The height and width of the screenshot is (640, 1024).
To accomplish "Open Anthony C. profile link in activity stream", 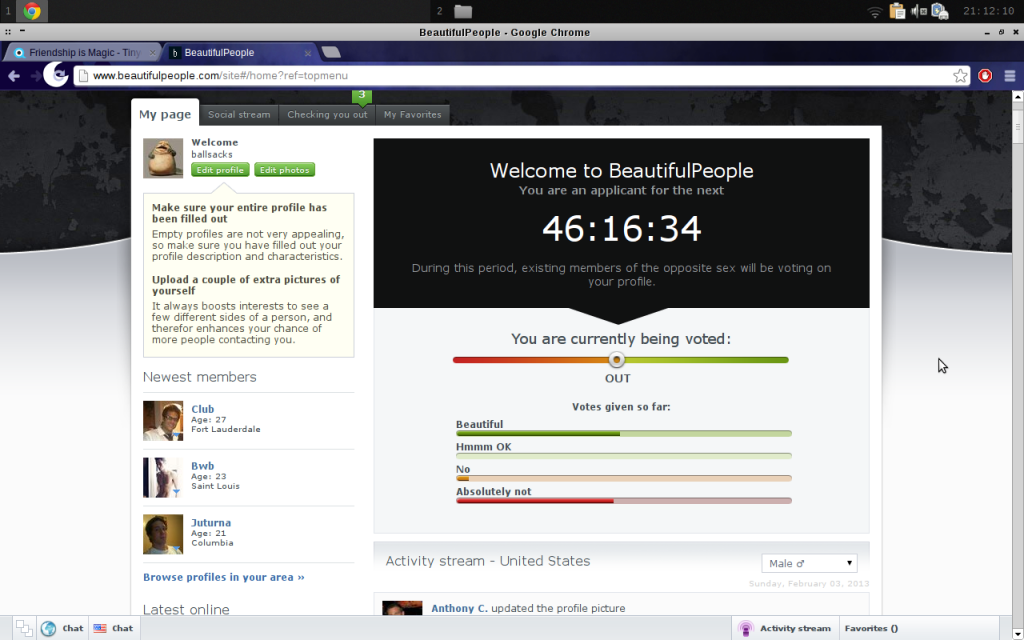I will click(x=459, y=608).
